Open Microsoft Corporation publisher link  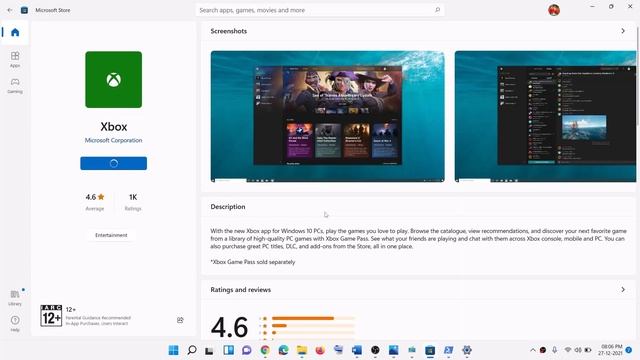(113, 140)
